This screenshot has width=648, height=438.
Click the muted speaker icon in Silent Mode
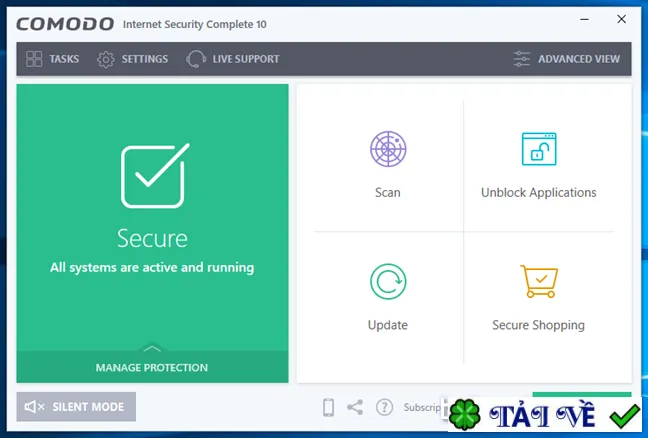coord(34,407)
